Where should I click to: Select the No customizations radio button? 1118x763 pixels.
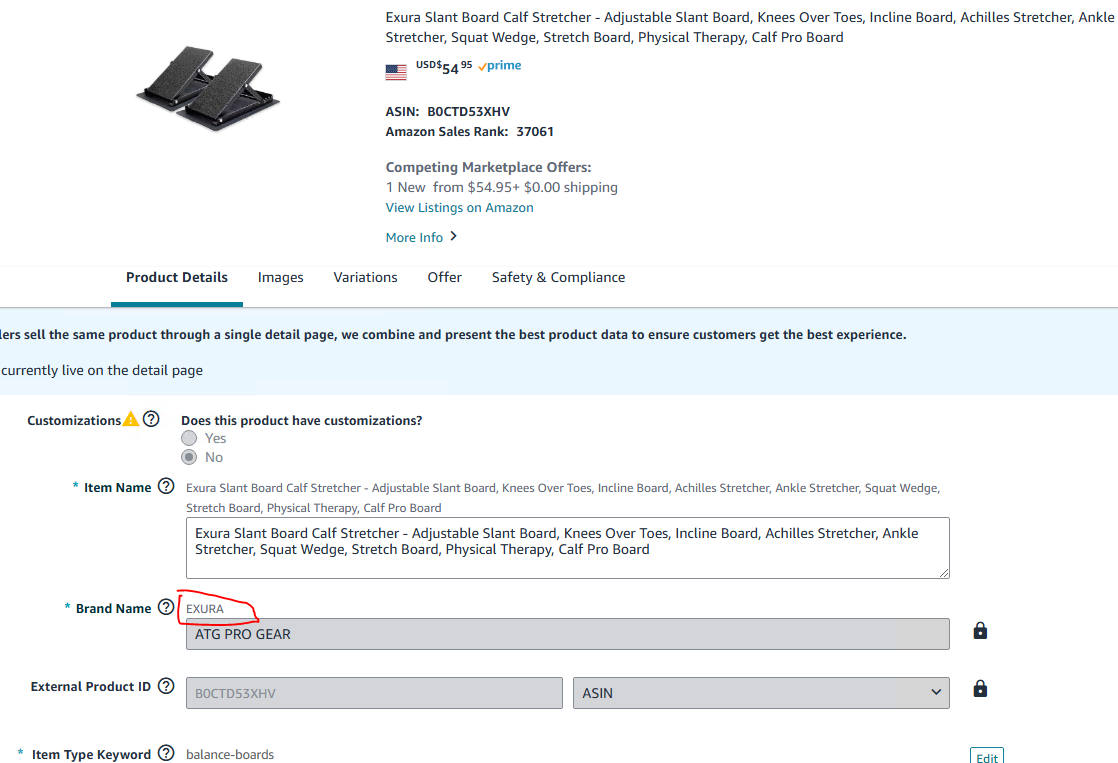tap(189, 457)
